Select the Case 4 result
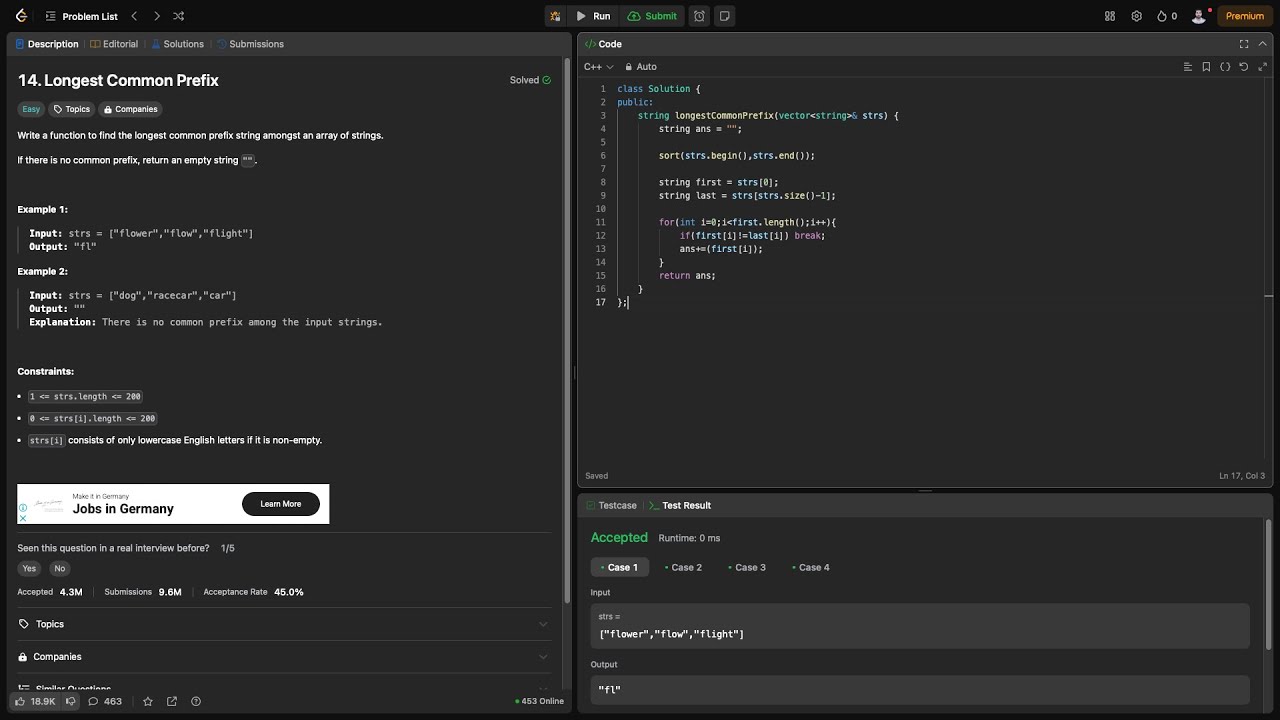Screen dimensions: 1280x720 (811, 567)
